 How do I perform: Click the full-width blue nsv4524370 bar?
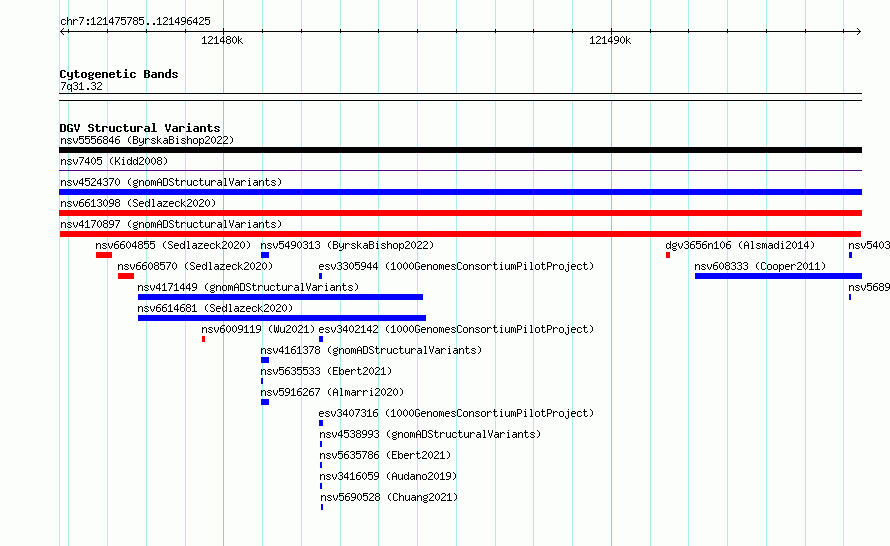(460, 192)
